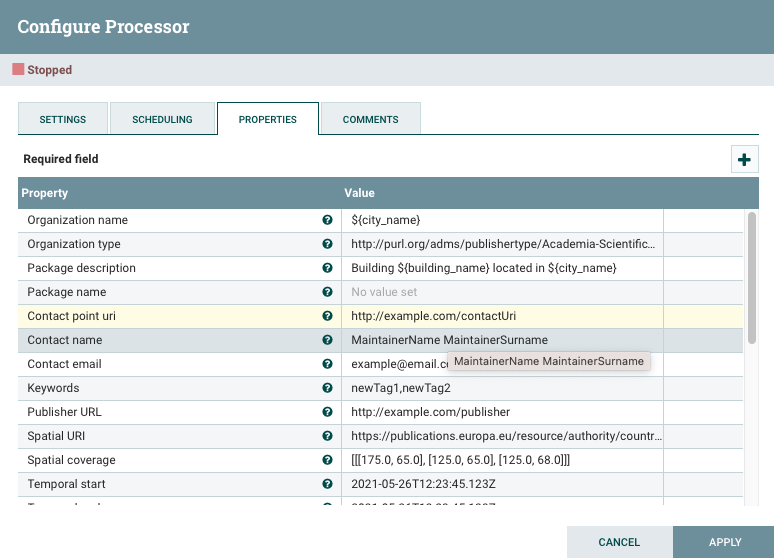The height and width of the screenshot is (558, 774).
Task: Select the Contact point uri property label
Action: tap(72, 316)
